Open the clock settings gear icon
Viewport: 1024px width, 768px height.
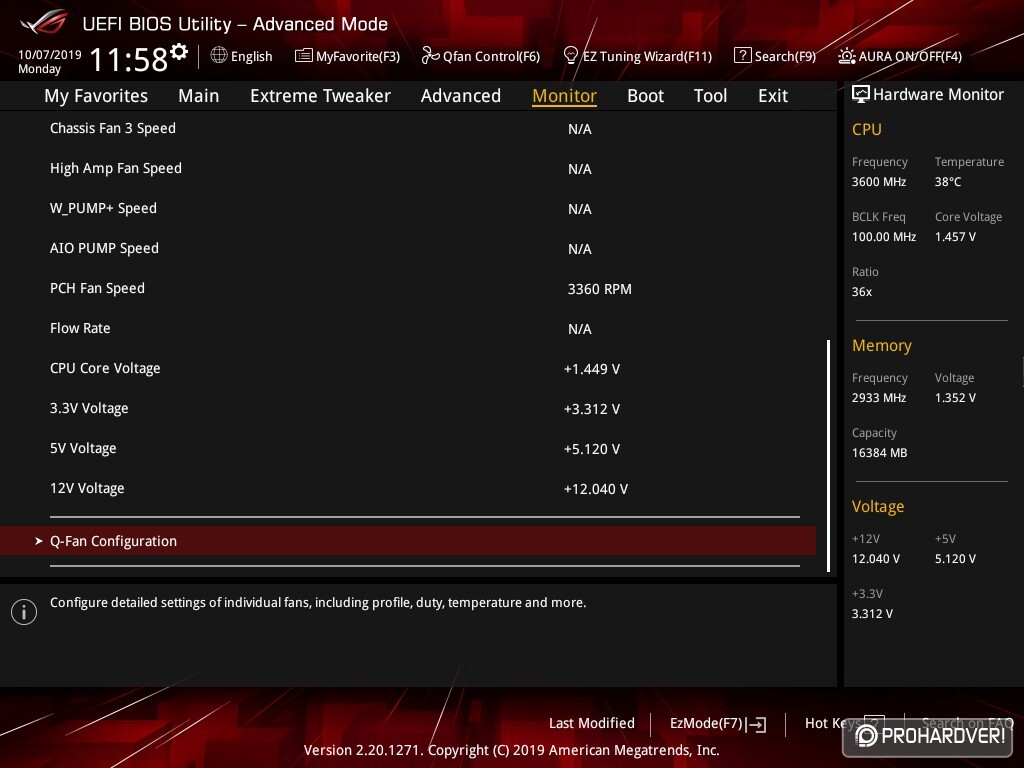[179, 51]
